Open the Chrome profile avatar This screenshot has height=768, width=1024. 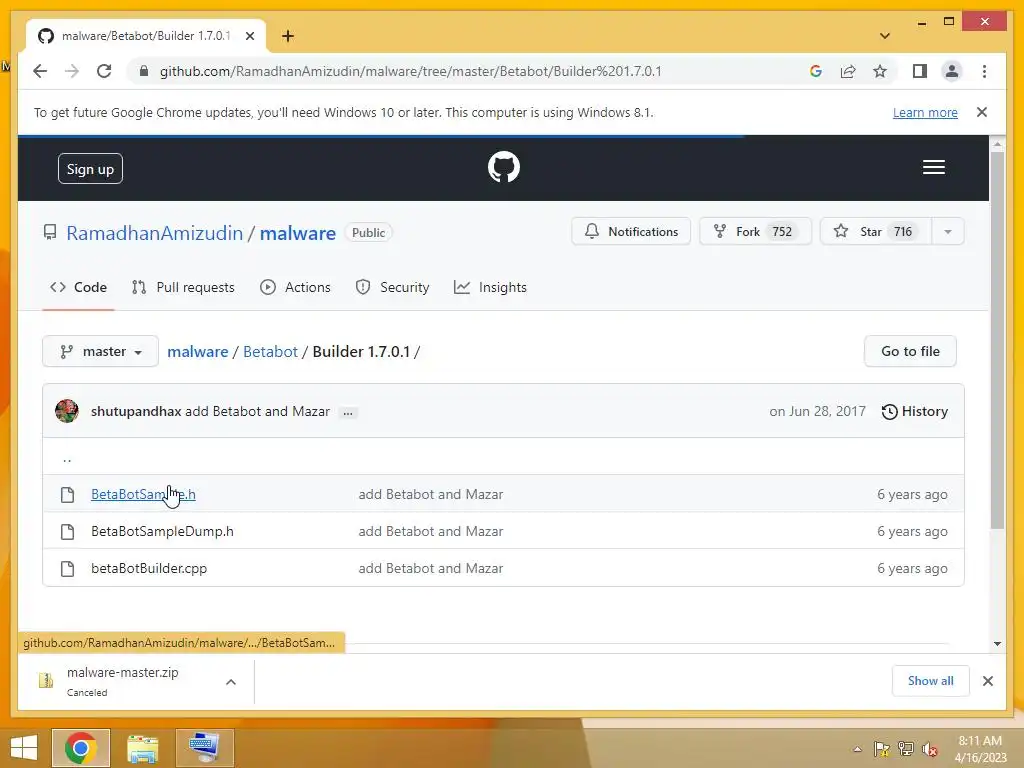(x=952, y=71)
